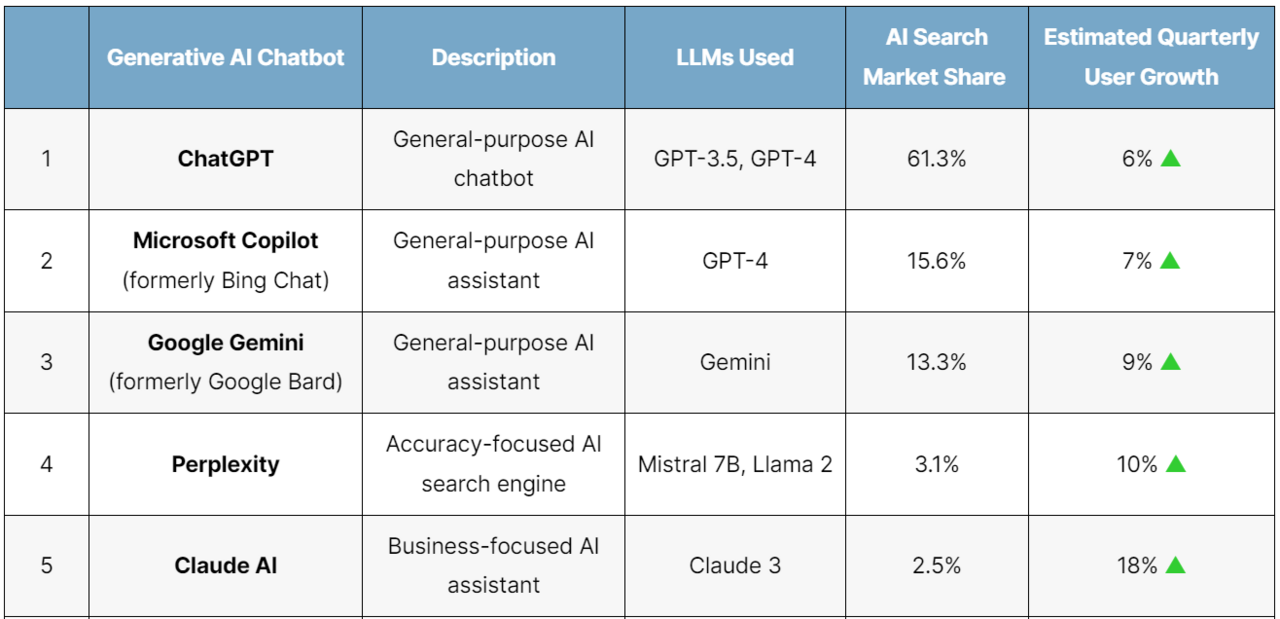This screenshot has height=619, width=1280.
Task: Click the green up arrow beside 9%
Action: 1171,362
